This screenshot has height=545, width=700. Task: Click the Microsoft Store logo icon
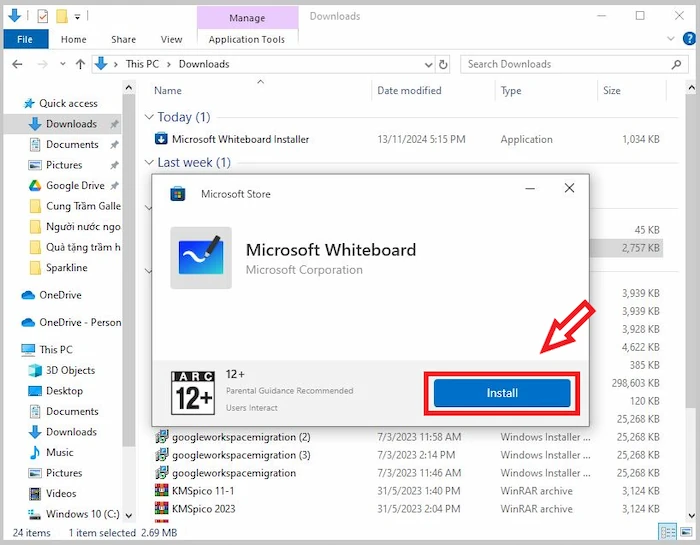point(178,194)
